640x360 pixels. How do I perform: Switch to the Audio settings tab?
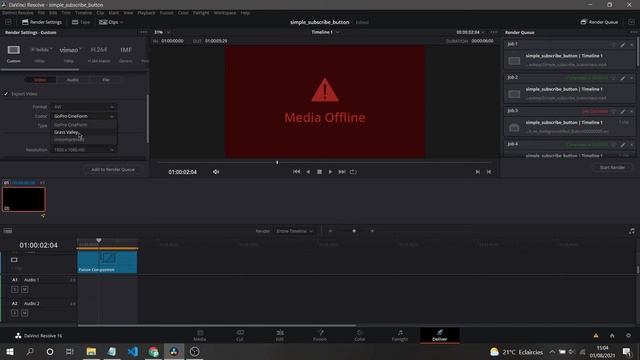[x=73, y=80]
